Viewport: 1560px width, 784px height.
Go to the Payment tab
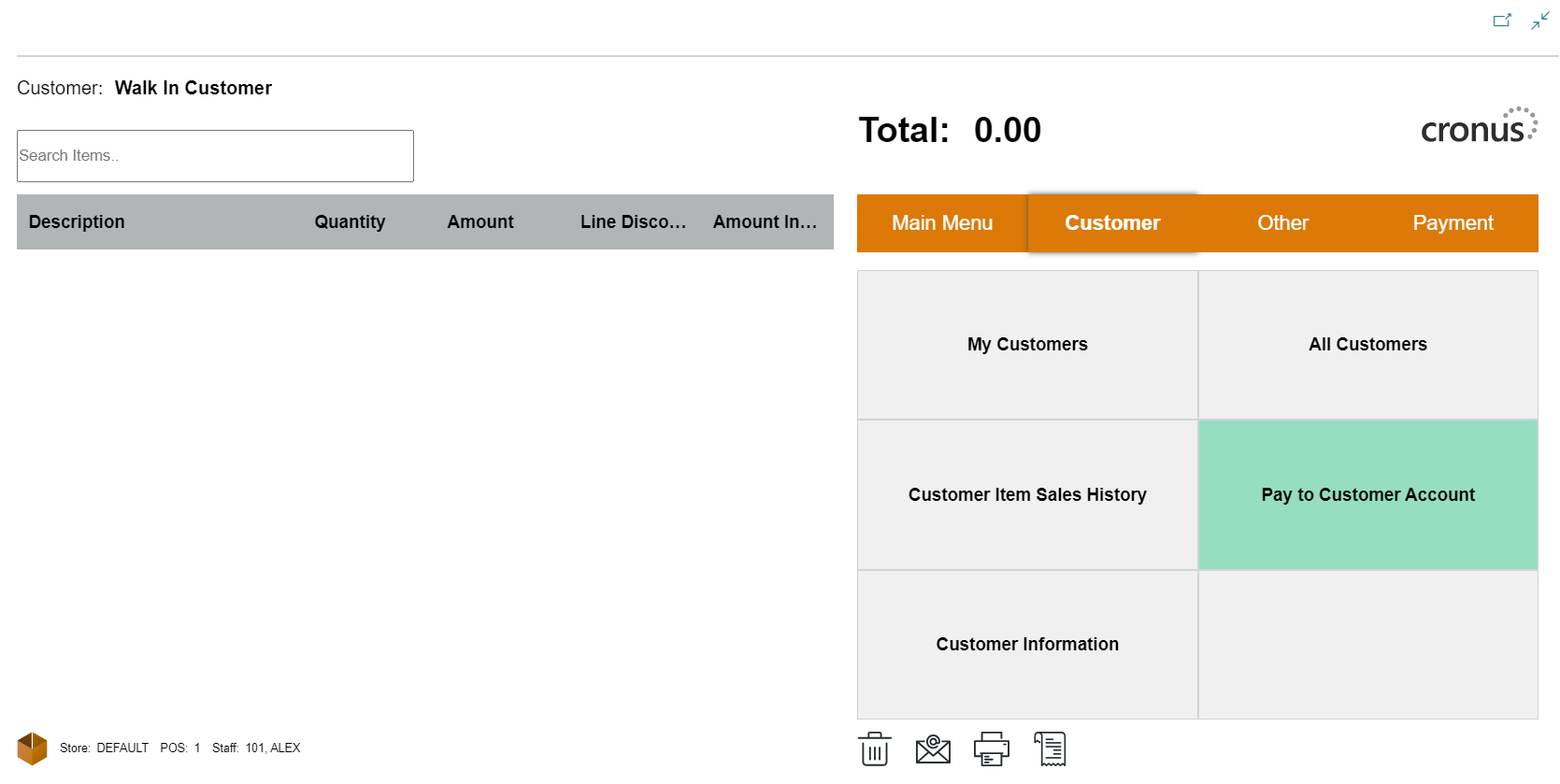pos(1453,223)
